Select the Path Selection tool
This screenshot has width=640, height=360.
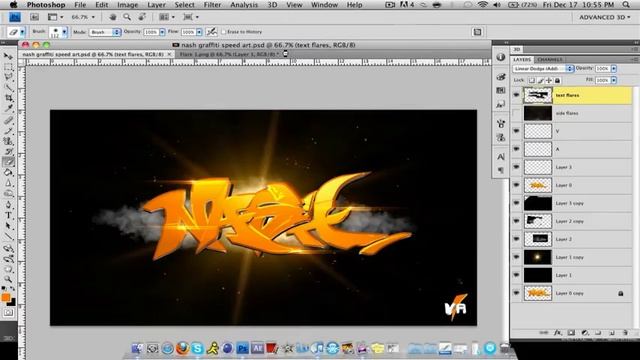pos(8,226)
